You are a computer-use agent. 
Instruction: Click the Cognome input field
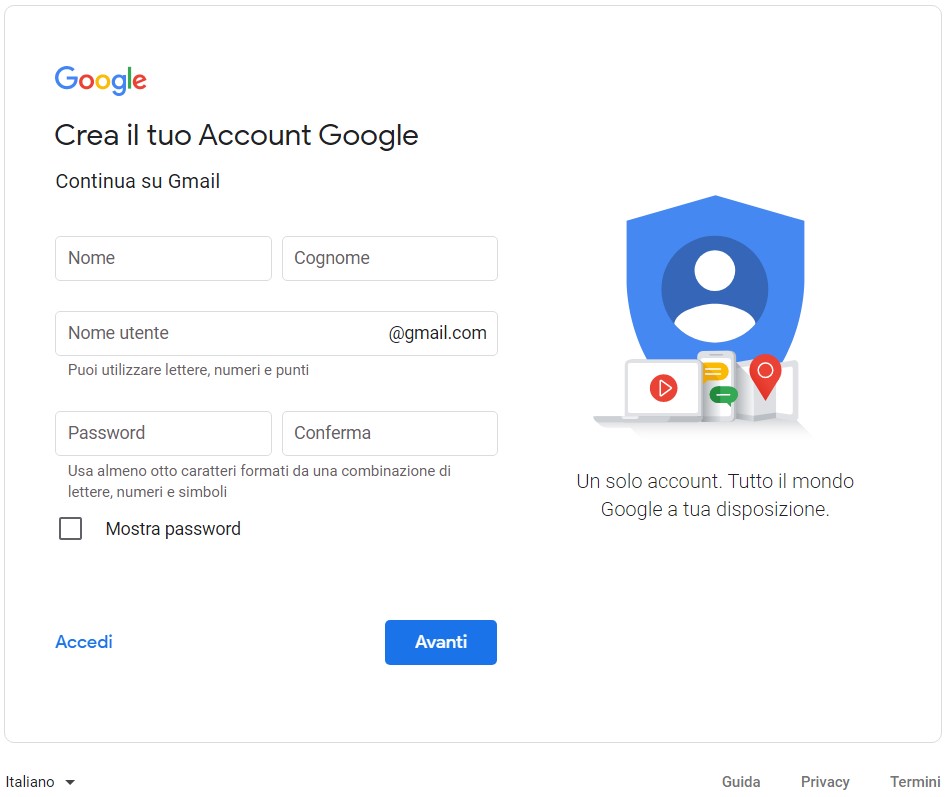pos(389,258)
